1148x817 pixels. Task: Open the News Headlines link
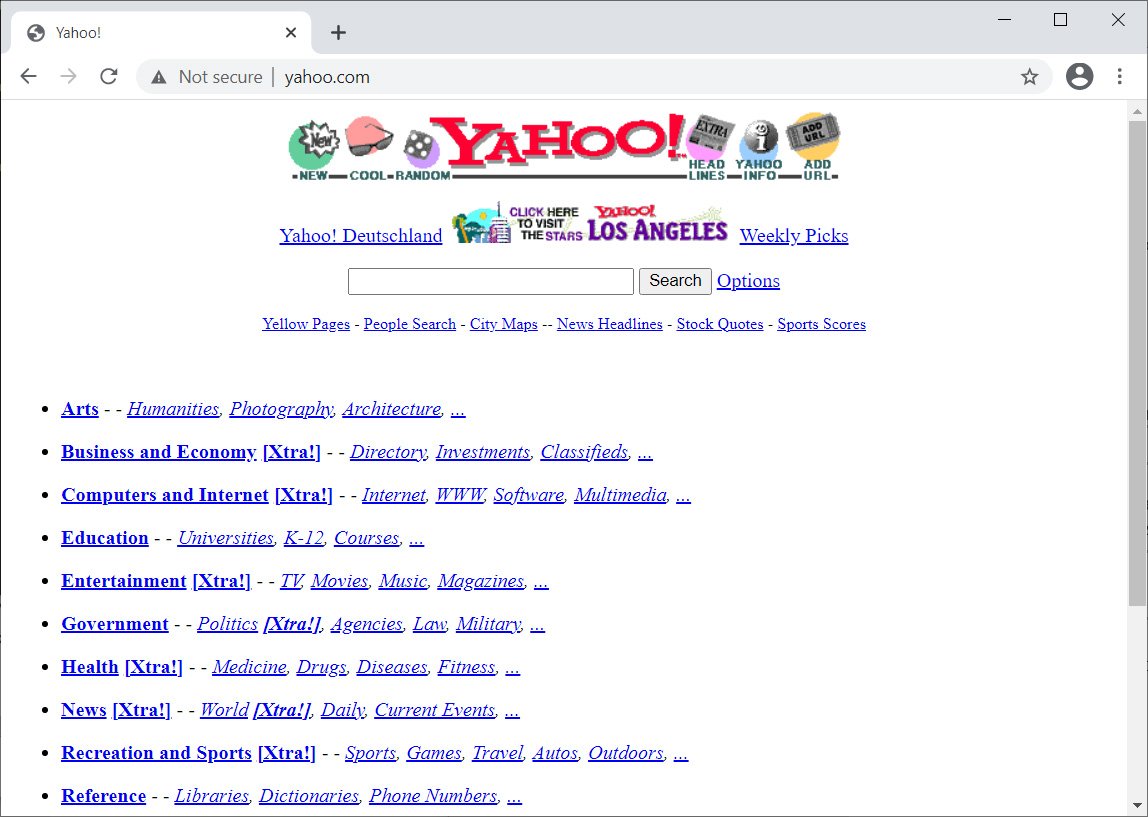(x=609, y=324)
